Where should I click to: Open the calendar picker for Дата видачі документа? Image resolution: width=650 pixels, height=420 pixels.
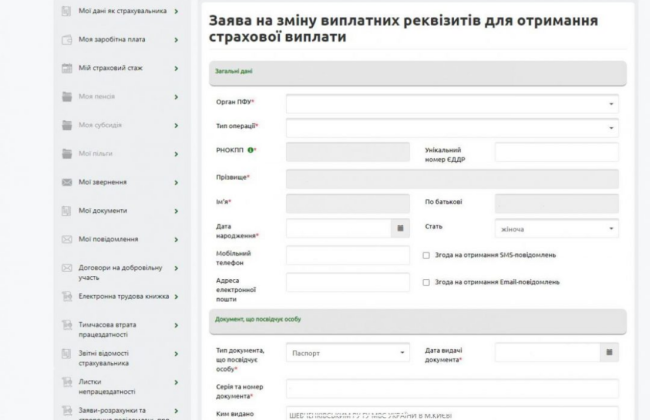(x=609, y=352)
